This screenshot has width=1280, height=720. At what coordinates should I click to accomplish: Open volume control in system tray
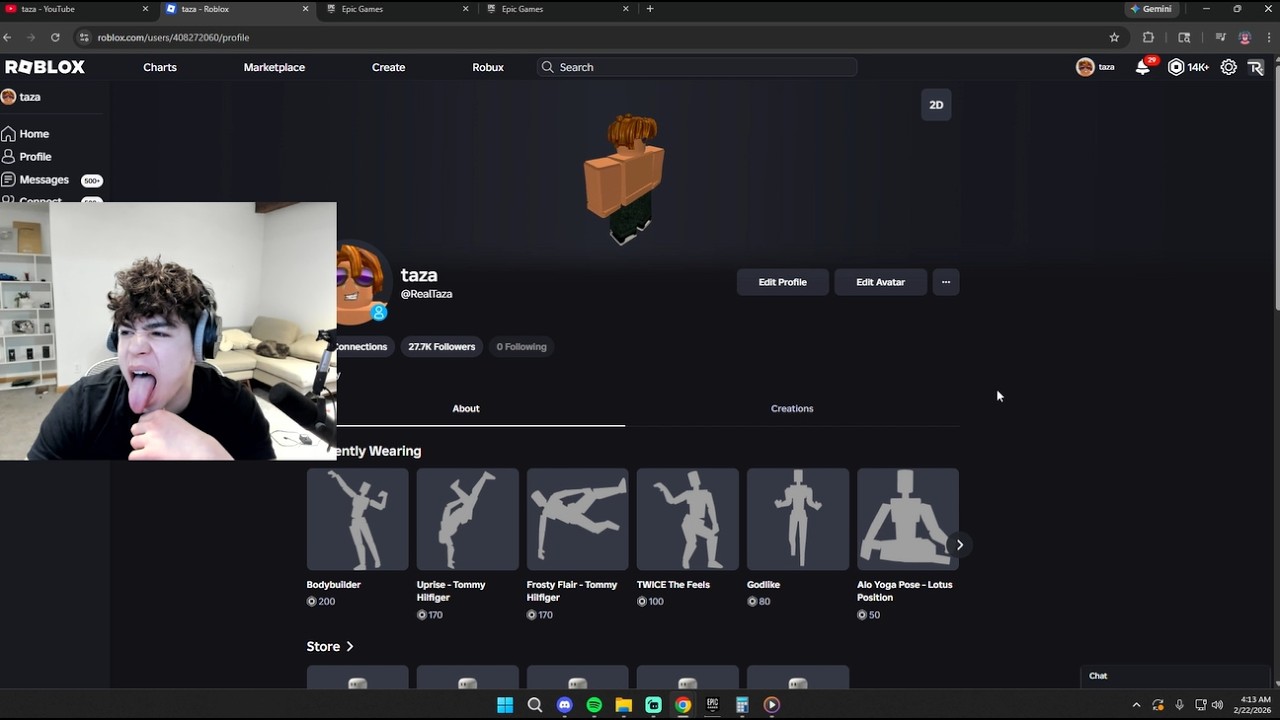coord(1217,705)
